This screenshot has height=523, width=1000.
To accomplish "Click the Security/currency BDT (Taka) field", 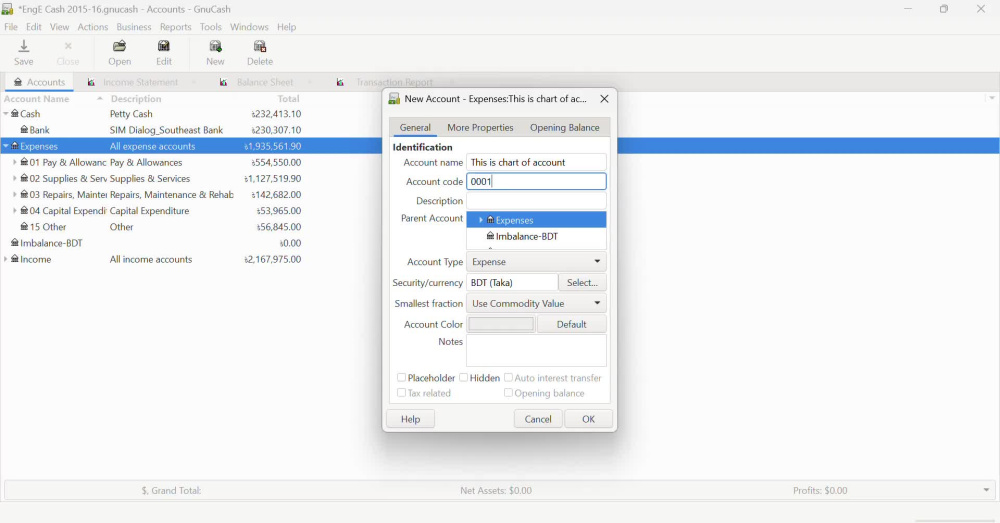I will (512, 283).
